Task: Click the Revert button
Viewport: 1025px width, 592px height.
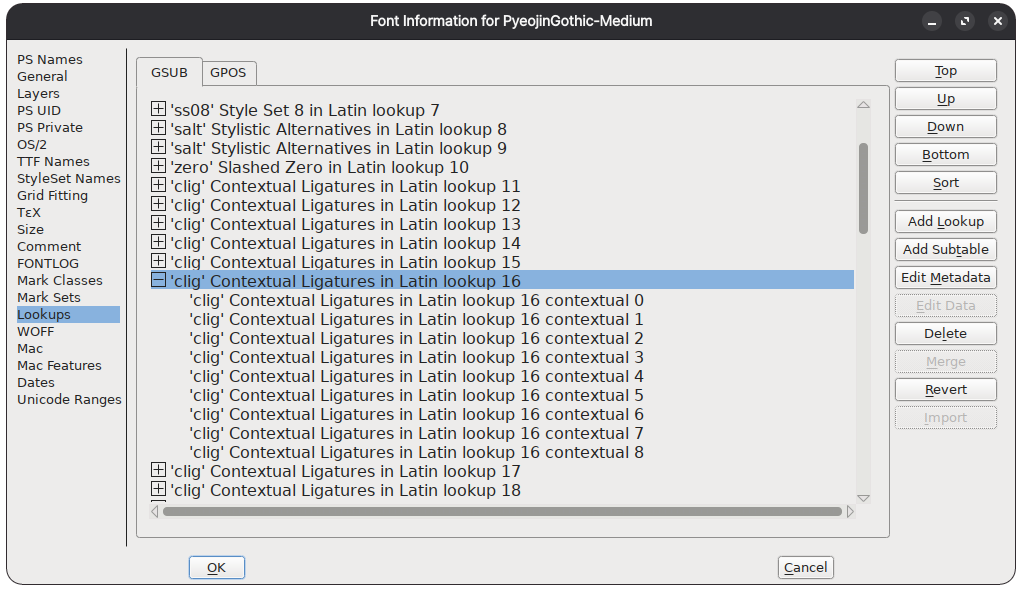Action: coord(945,390)
